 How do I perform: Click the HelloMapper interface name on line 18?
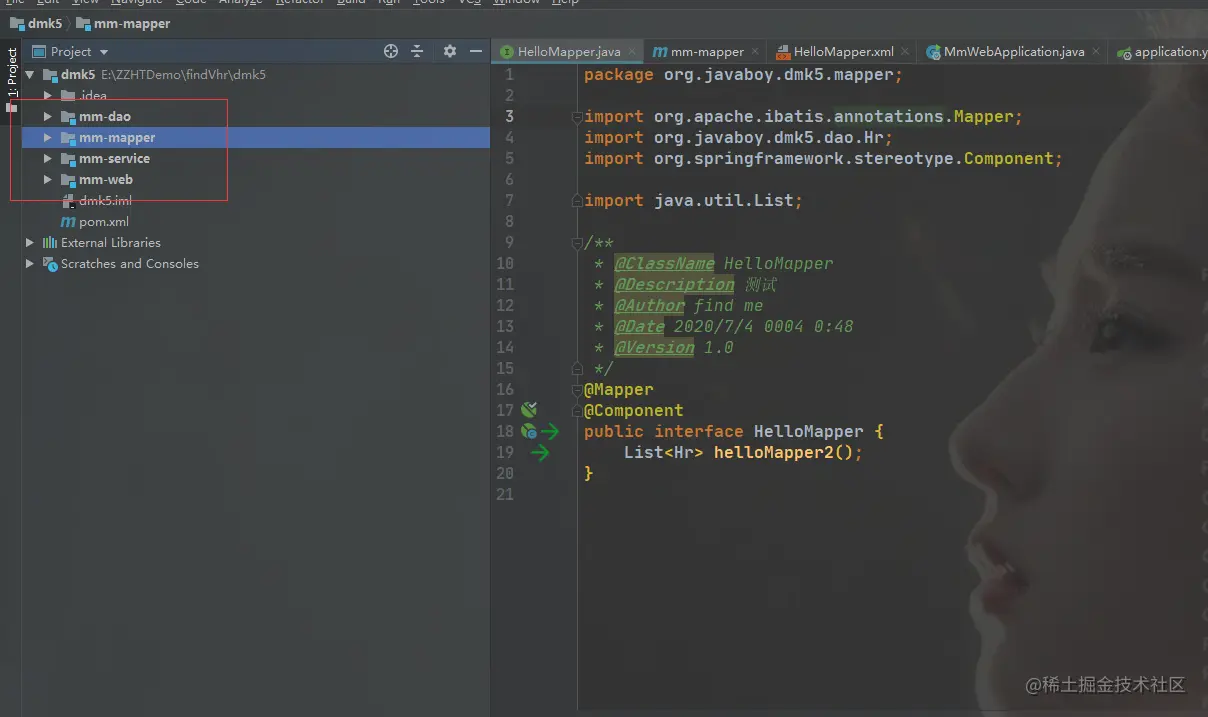point(808,432)
